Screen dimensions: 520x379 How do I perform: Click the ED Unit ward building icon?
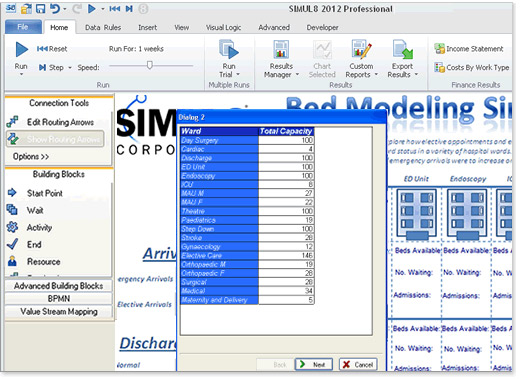(x=416, y=215)
